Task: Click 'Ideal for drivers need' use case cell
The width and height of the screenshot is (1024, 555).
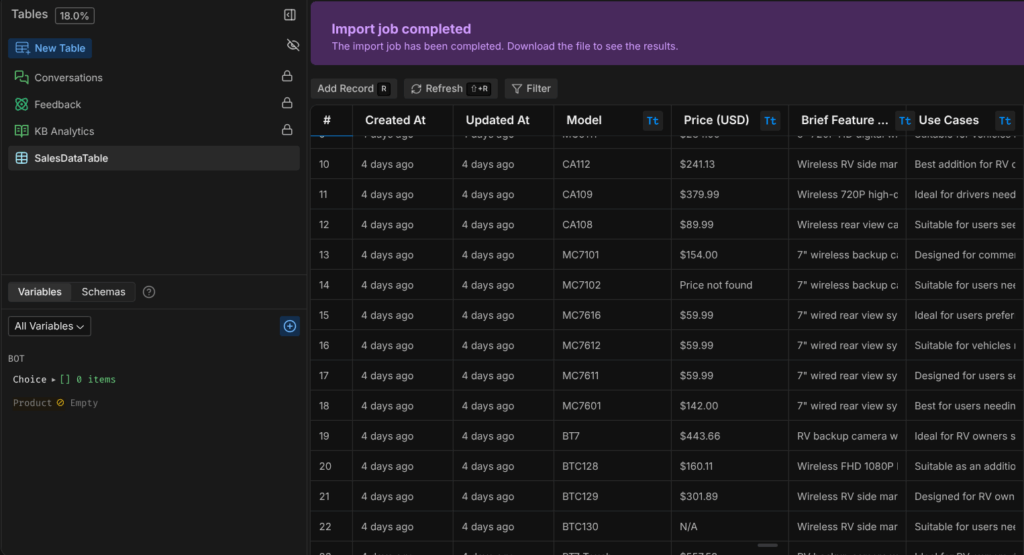Action: pyautogui.click(x=965, y=194)
